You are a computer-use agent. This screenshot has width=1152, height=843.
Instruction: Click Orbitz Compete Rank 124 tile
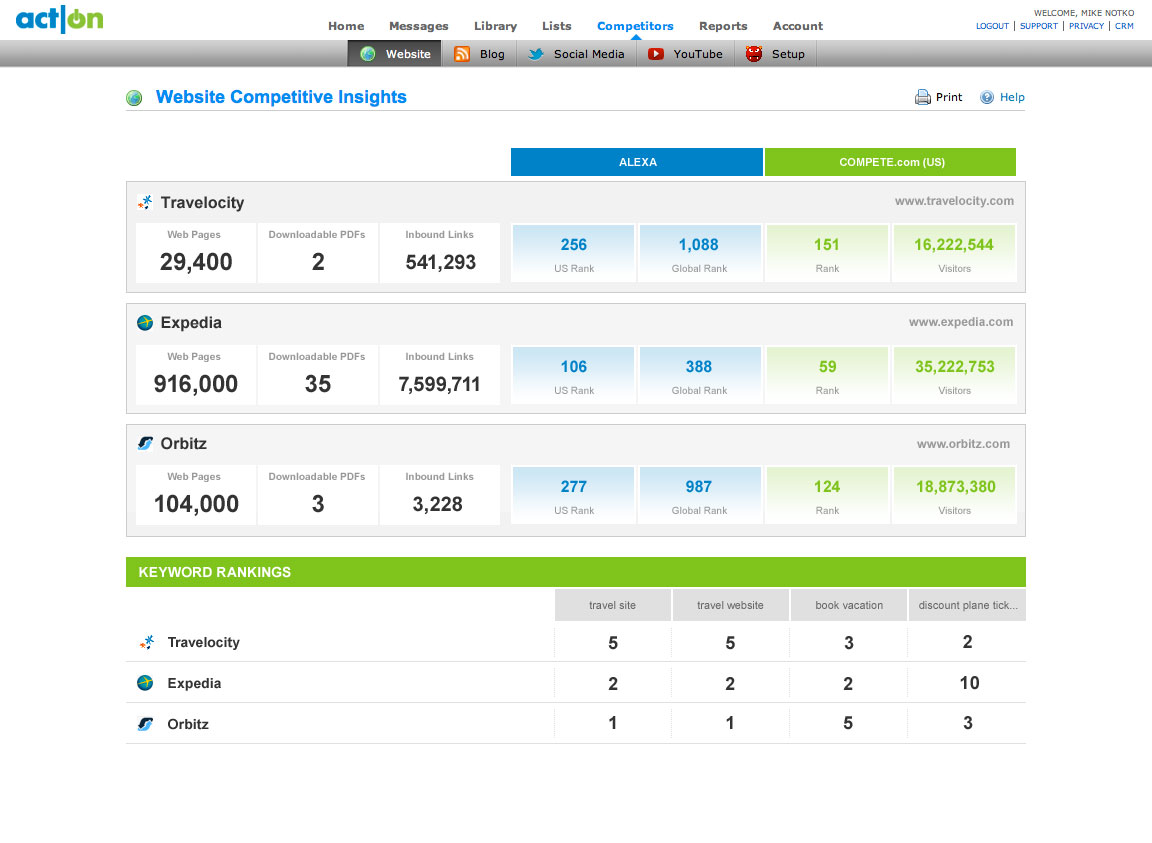[x=827, y=495]
